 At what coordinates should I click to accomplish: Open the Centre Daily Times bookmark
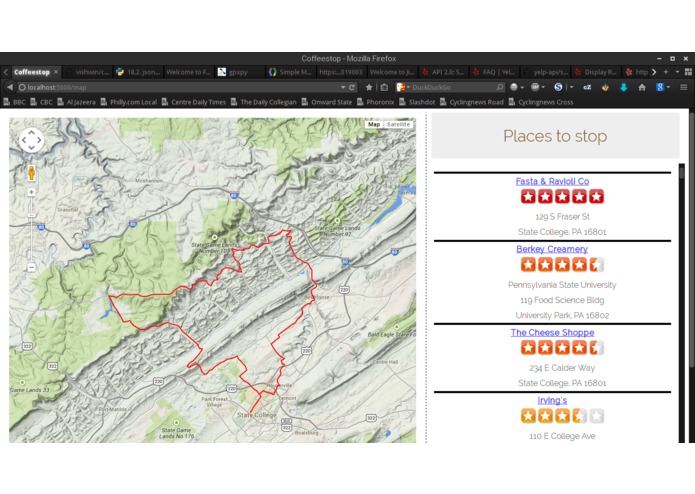[x=194, y=102]
